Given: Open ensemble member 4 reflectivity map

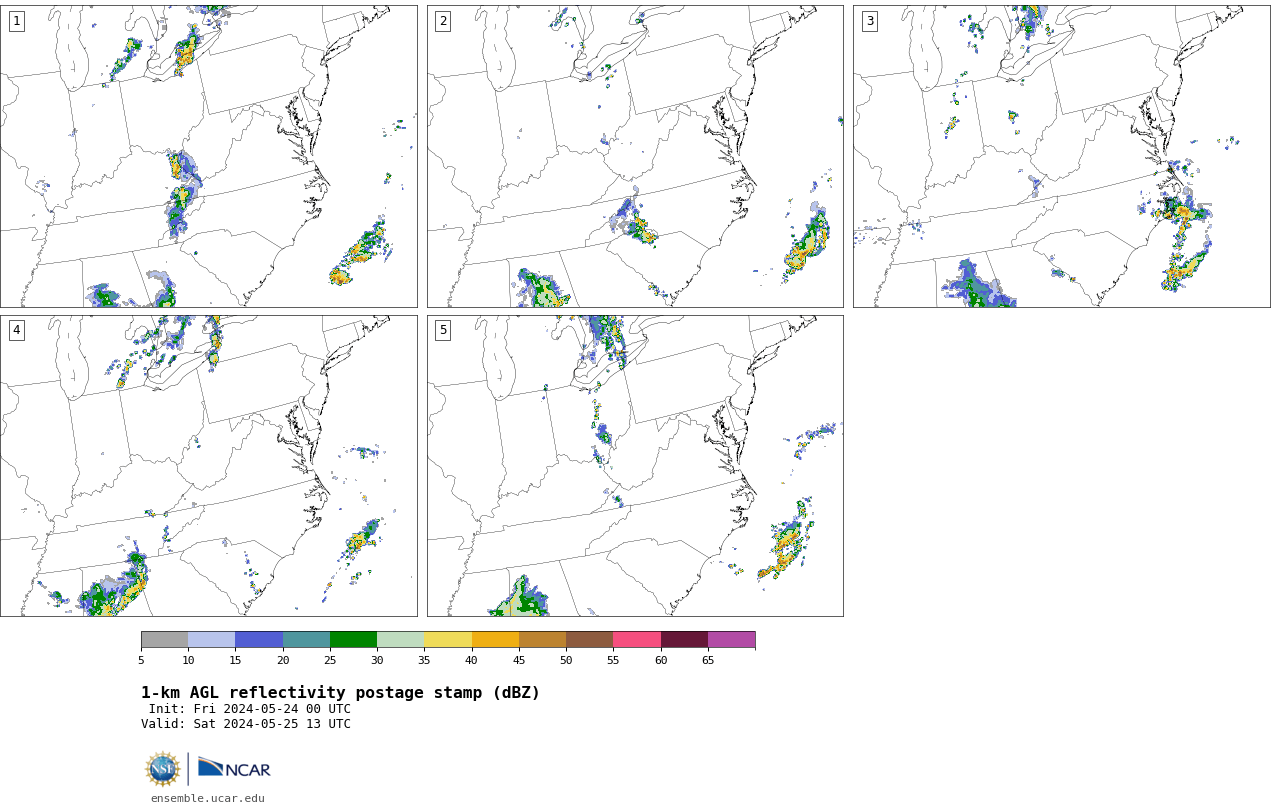Looking at the screenshot, I should click(x=209, y=466).
